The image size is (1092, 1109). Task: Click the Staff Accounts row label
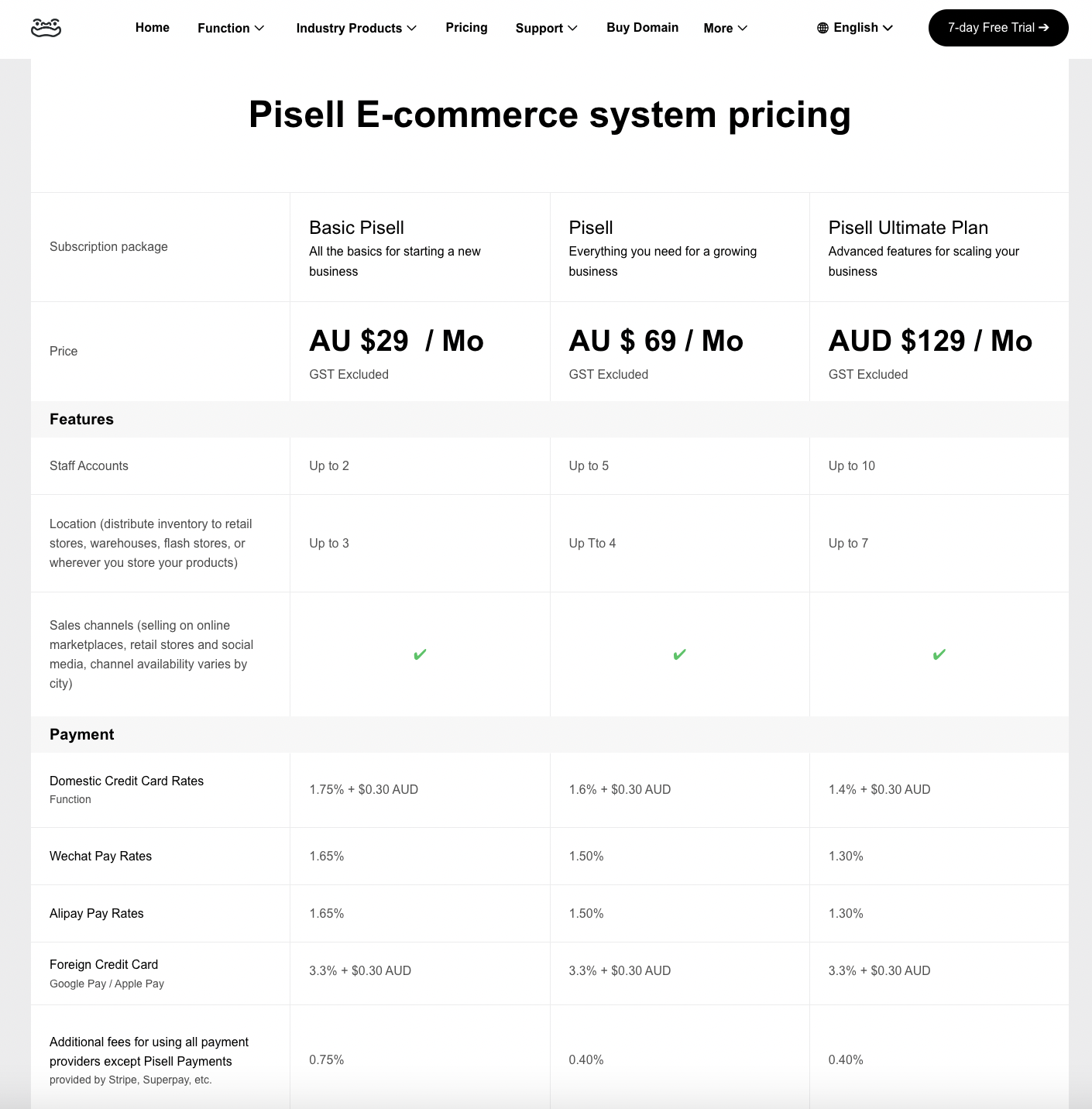(x=89, y=465)
